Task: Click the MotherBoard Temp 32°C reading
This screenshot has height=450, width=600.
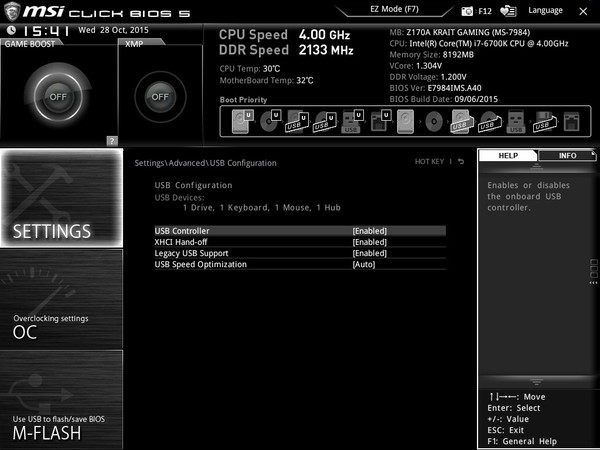Action: (x=266, y=81)
